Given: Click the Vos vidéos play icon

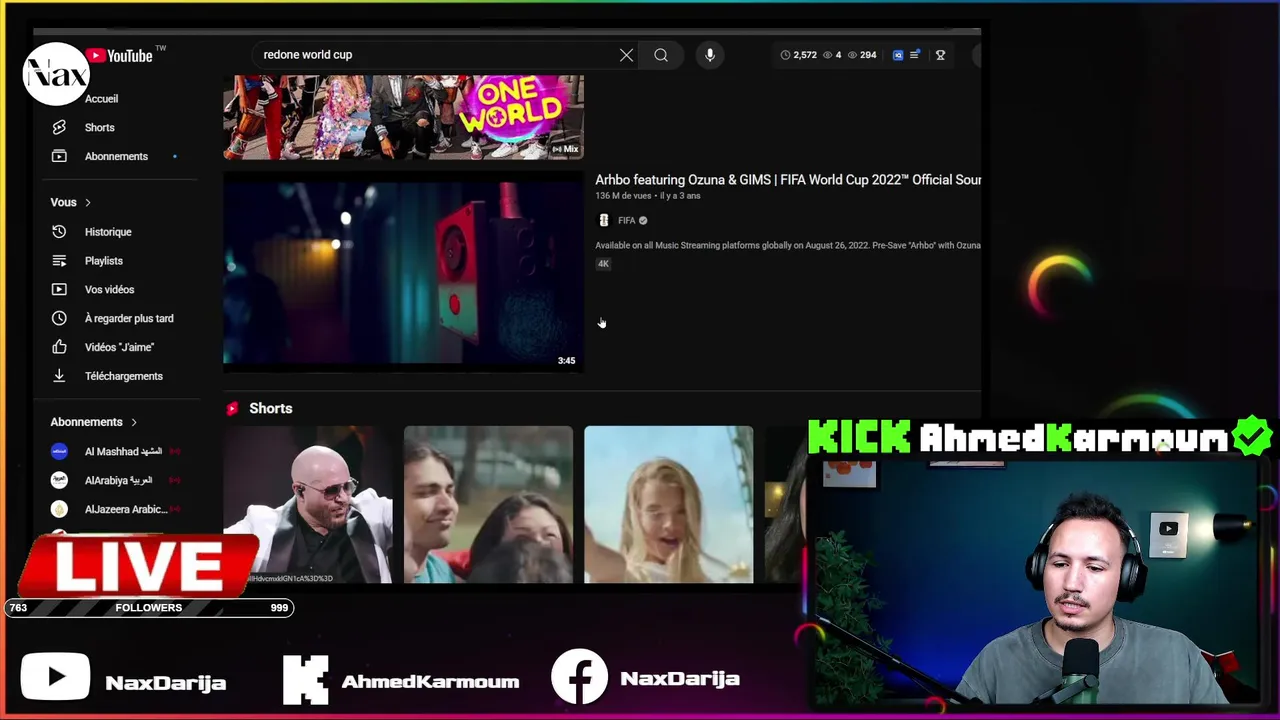Looking at the screenshot, I should click(59, 289).
